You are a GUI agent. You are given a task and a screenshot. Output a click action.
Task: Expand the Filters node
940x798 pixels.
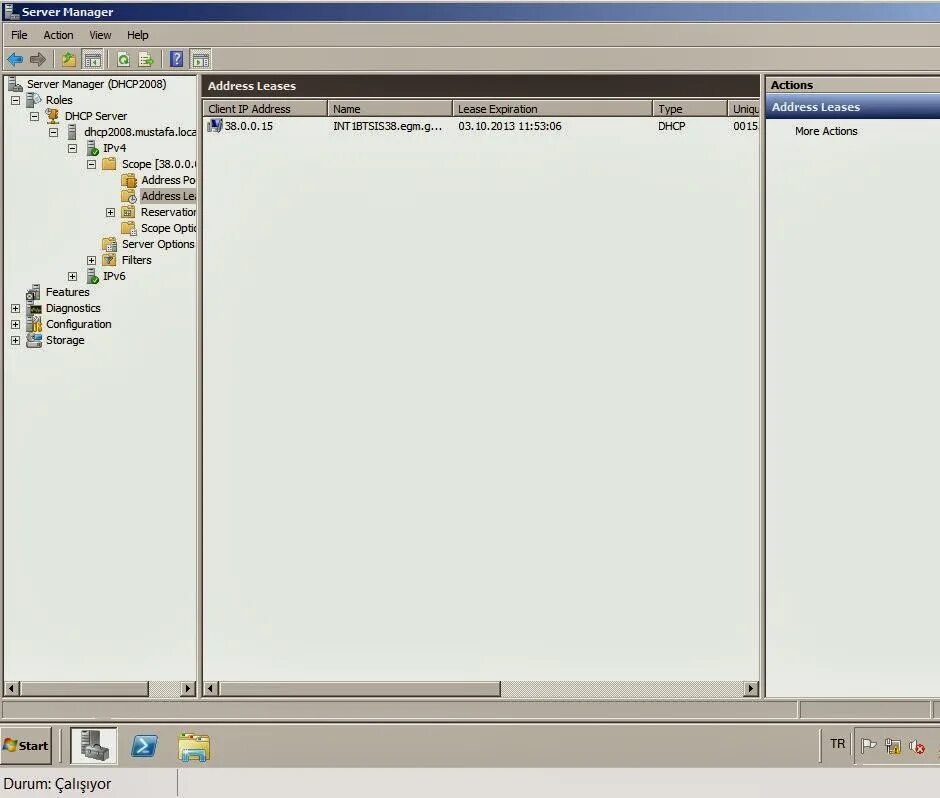(91, 260)
